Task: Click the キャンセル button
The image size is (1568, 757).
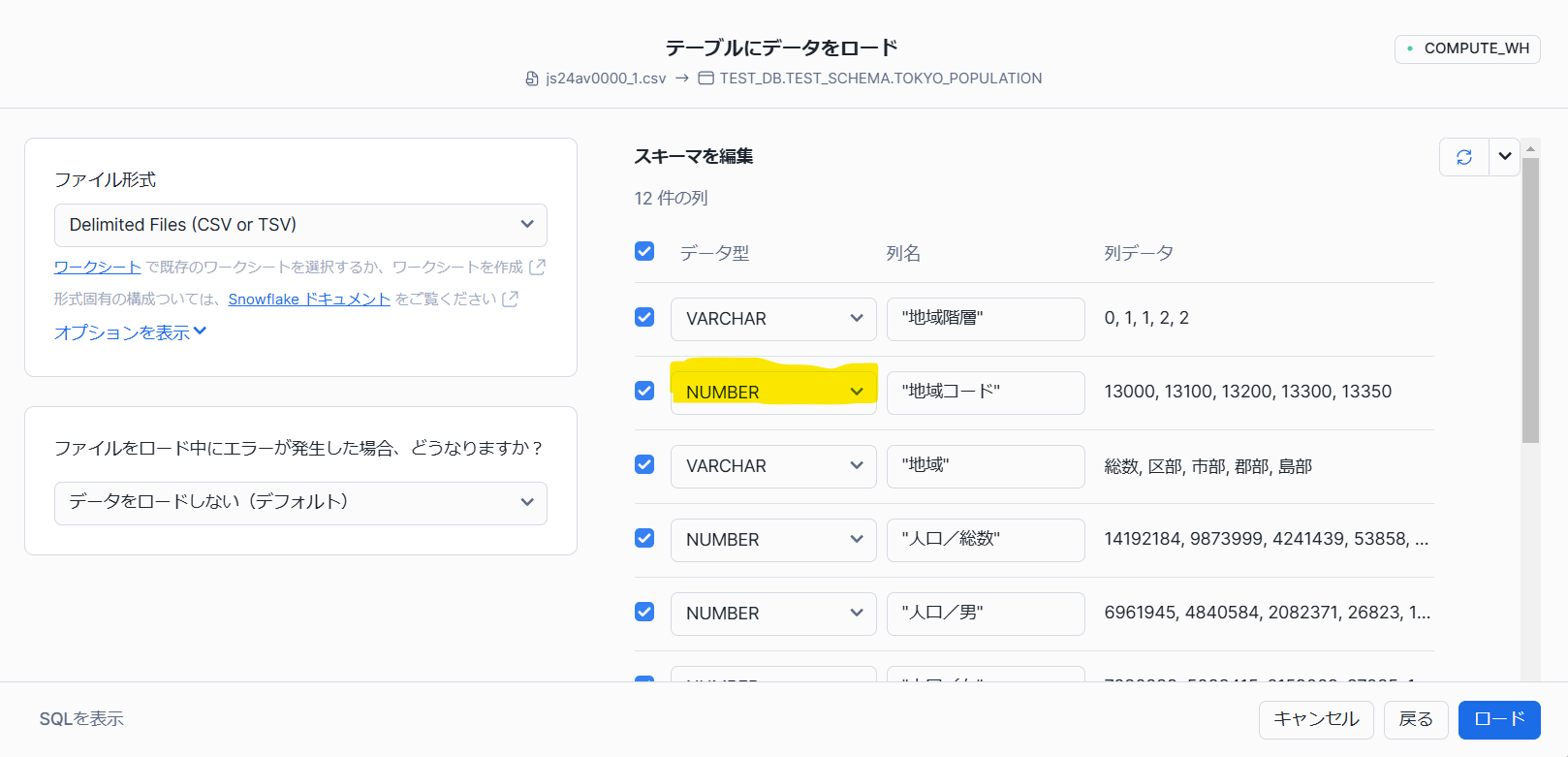Action: click(1316, 720)
